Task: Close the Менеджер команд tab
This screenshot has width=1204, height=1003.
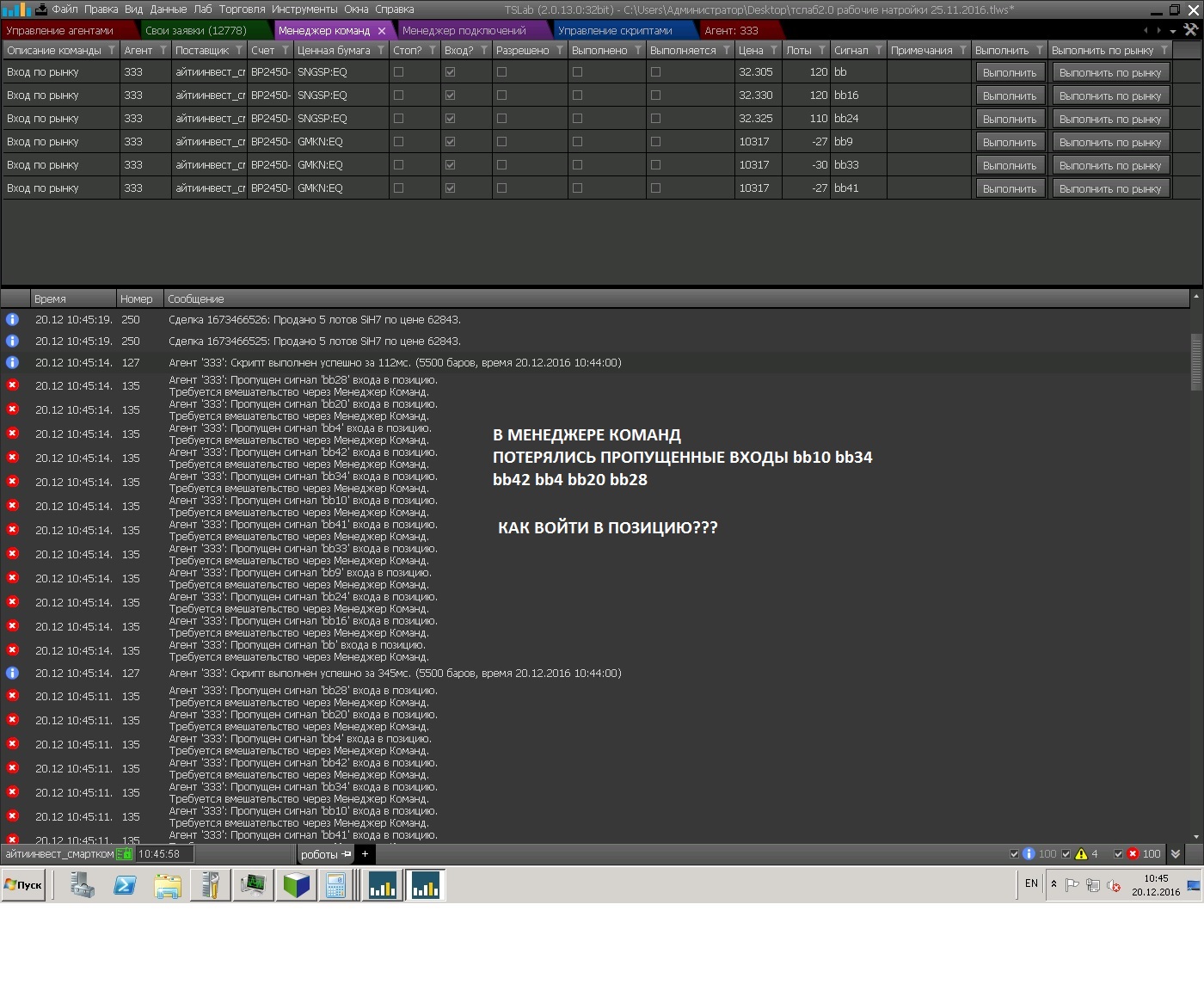Action: pos(382,31)
